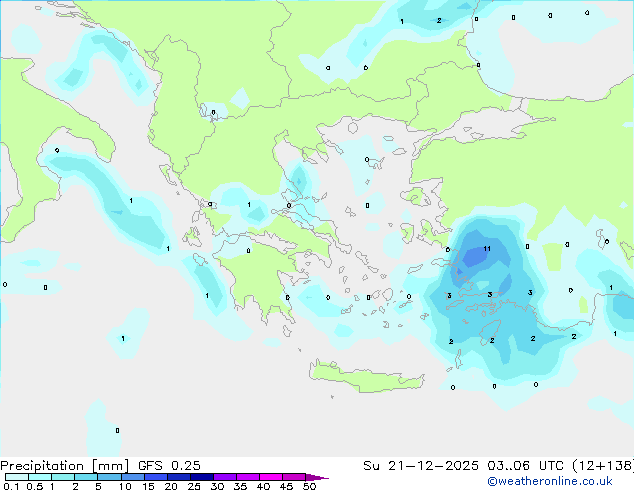Click the 0.5–1 mm legend color swatch
The height and width of the screenshot is (490, 634).
pyautogui.click(x=40, y=477)
